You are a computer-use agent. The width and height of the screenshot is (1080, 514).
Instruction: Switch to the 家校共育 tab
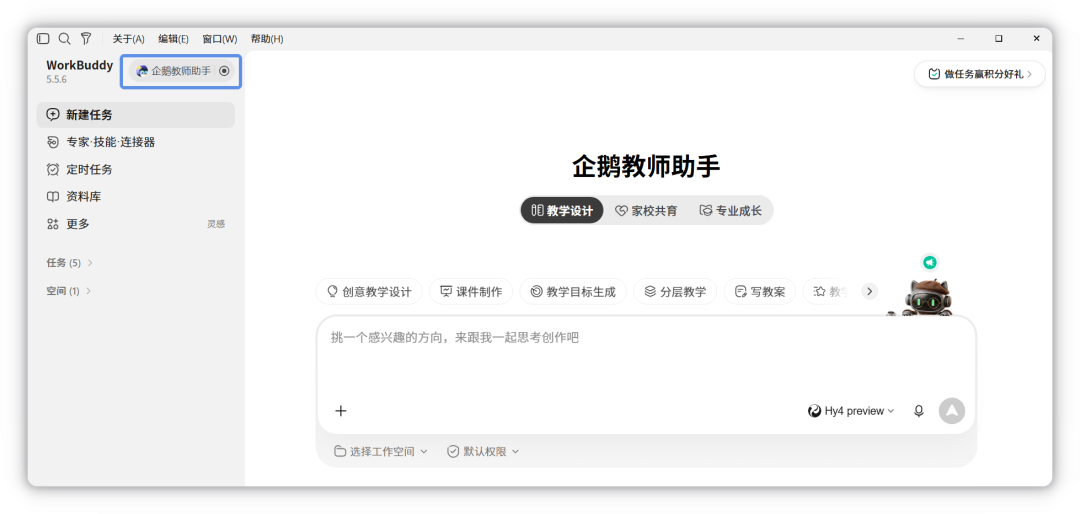[x=646, y=211]
